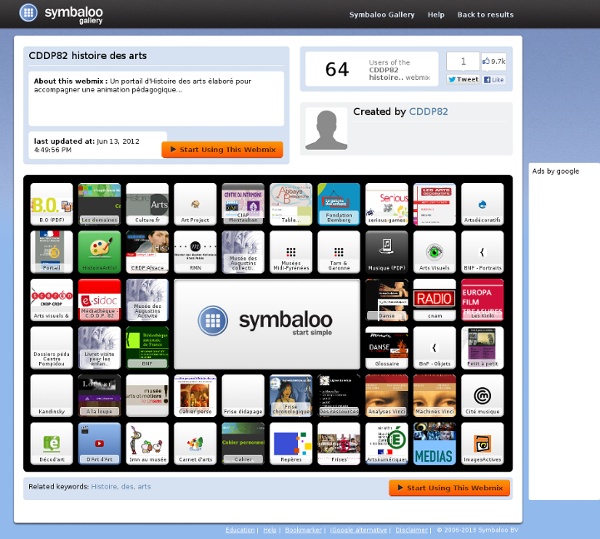Viewport: 600px width, 539px height.
Task: Open the Help header menu item
Action: point(436,15)
